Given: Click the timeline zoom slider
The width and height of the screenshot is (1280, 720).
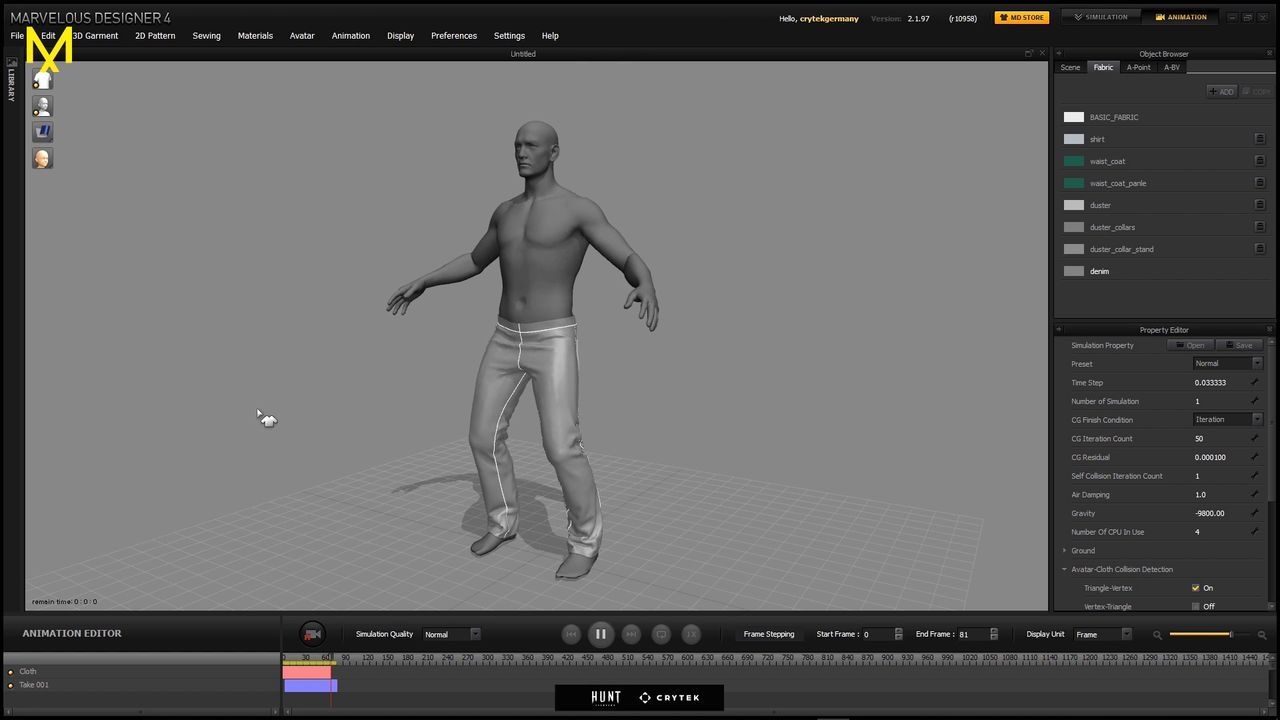Looking at the screenshot, I should click(1209, 634).
